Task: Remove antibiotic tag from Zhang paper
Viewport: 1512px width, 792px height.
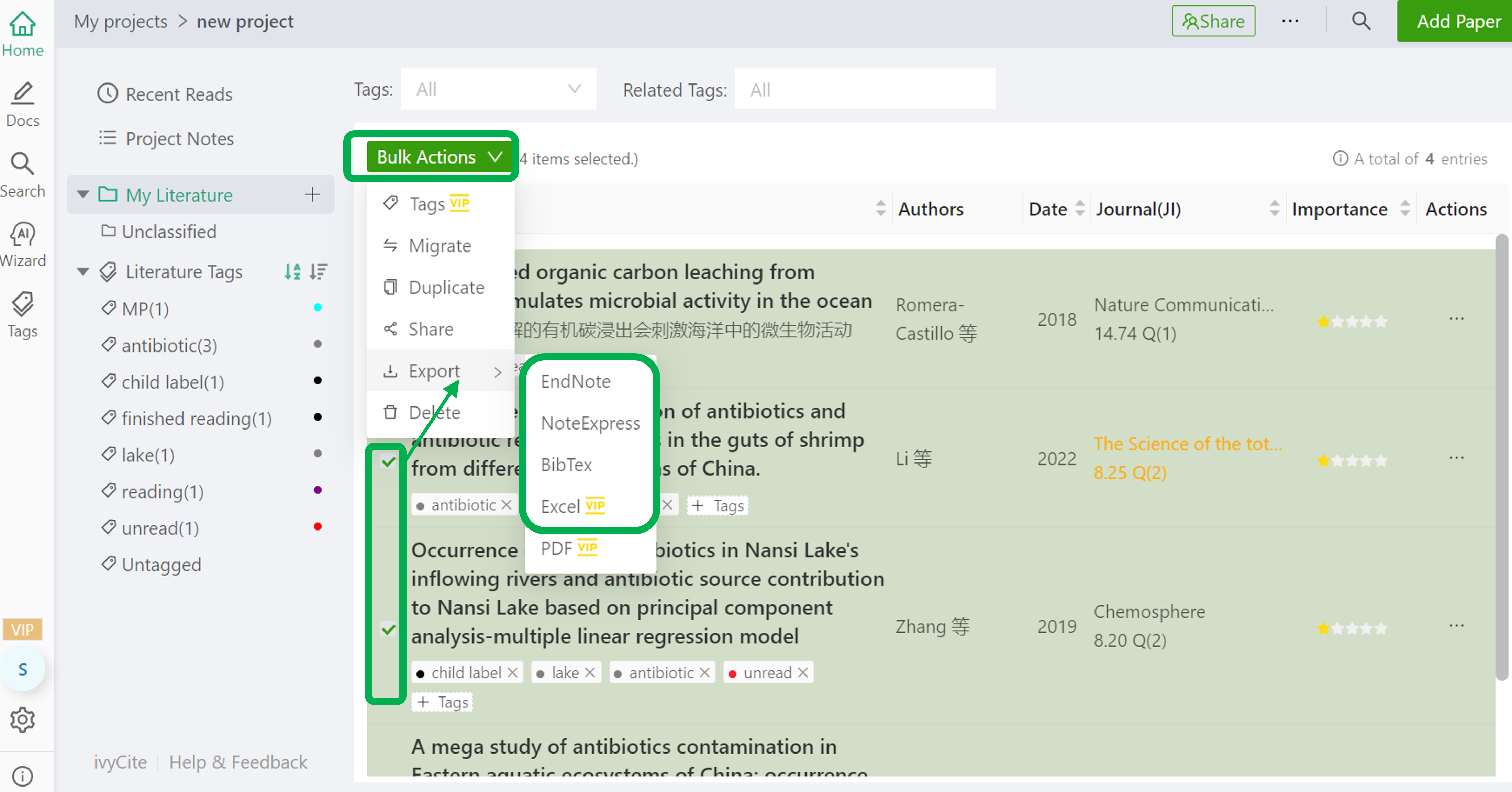Action: coord(705,673)
